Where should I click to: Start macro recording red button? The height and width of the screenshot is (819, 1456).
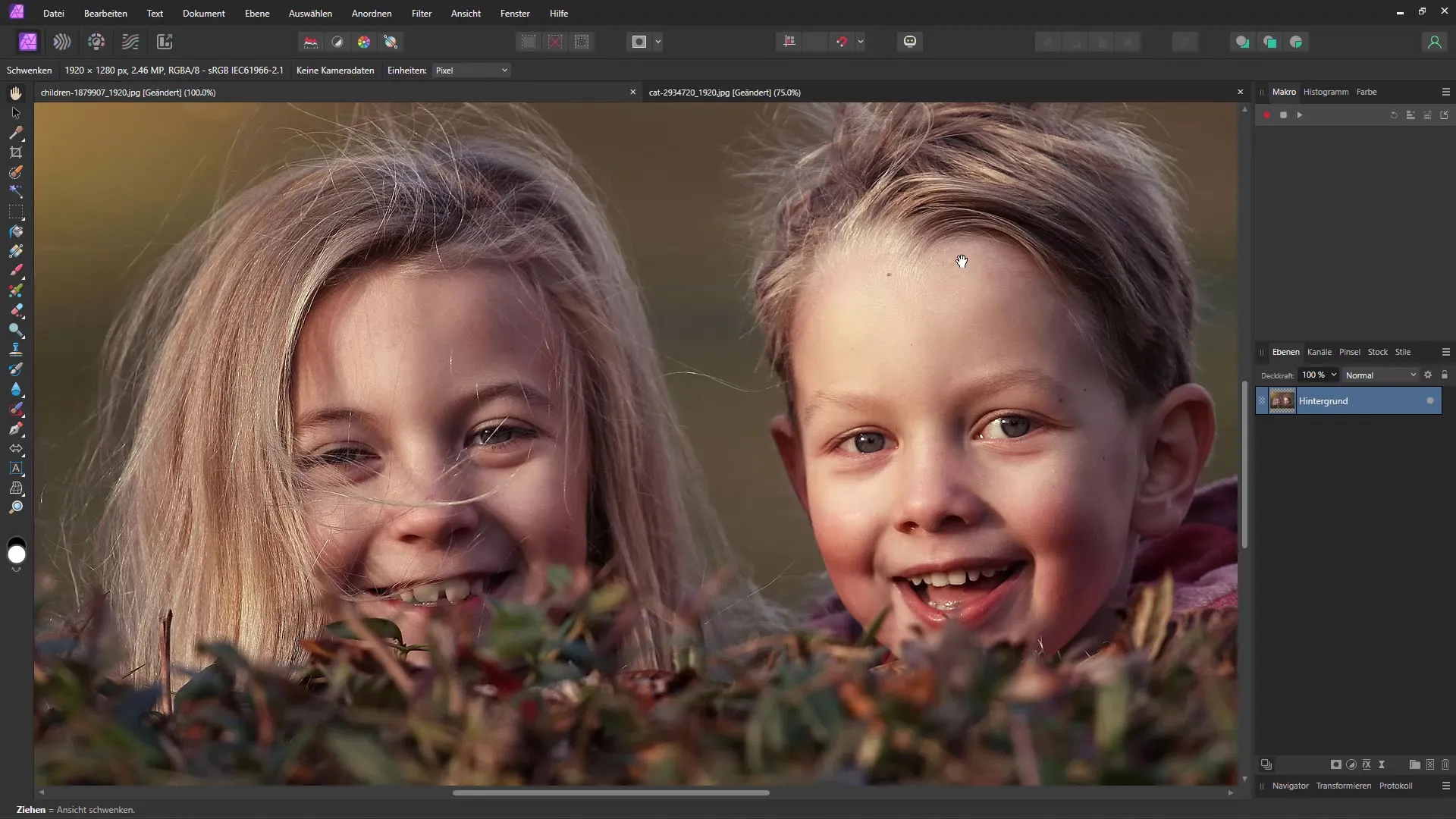[x=1266, y=115]
